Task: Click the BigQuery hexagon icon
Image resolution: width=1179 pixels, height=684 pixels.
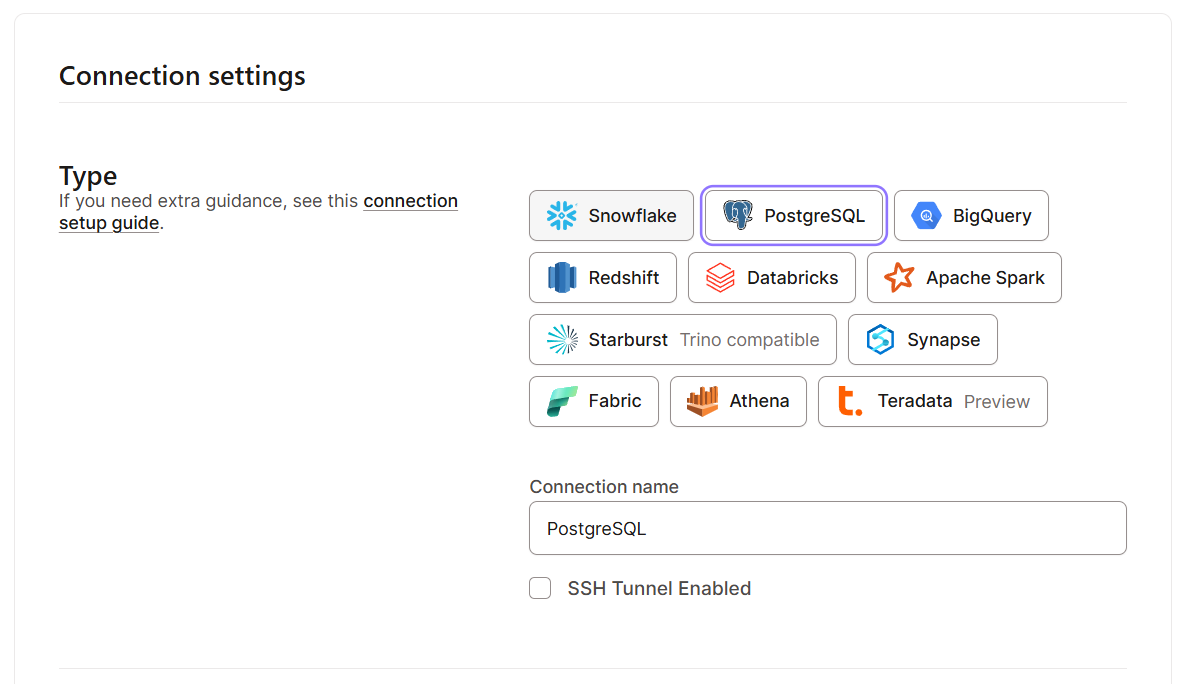Action: [926, 216]
